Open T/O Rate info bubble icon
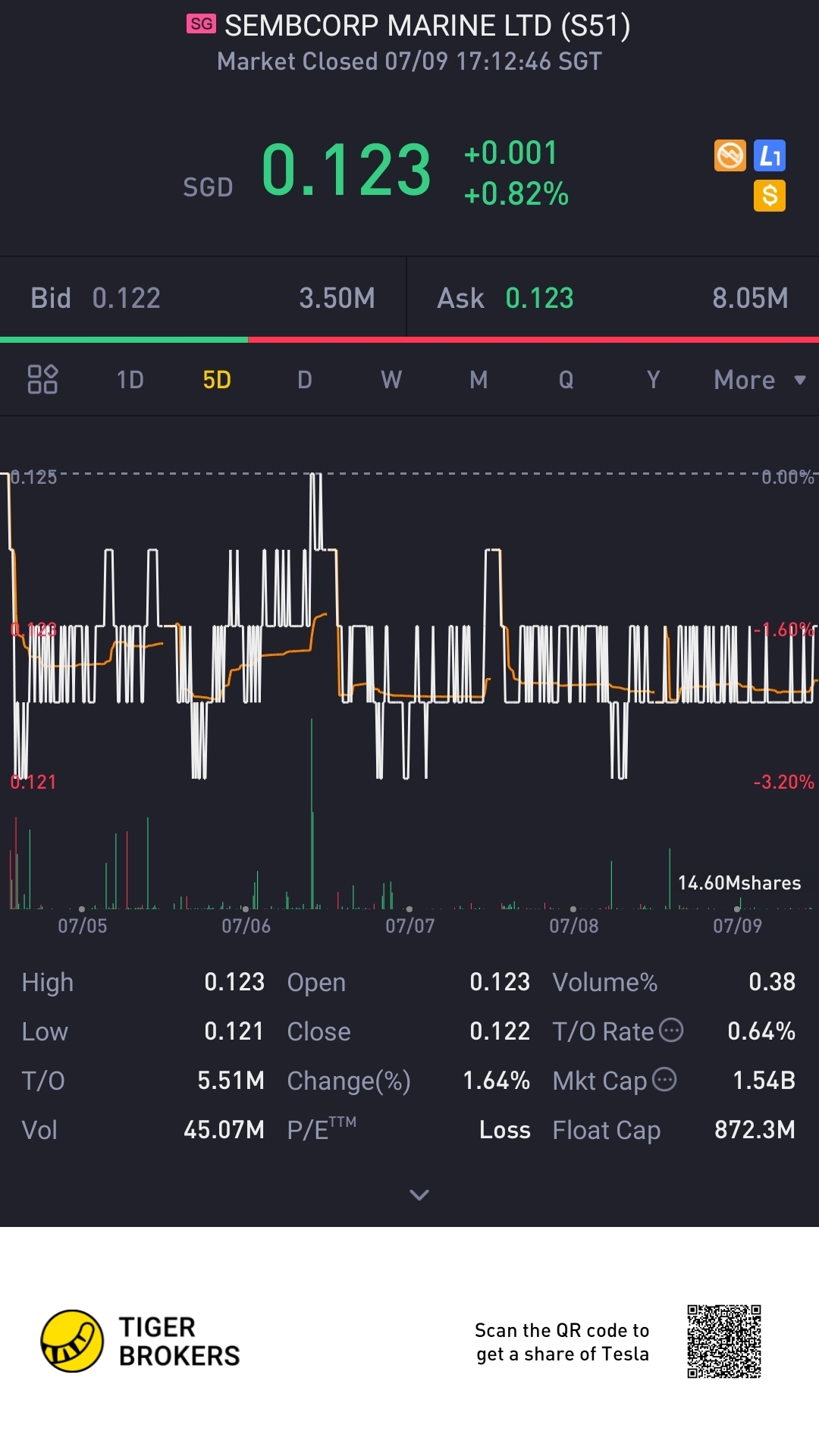This screenshot has height=1456, width=819. pos(671,1030)
